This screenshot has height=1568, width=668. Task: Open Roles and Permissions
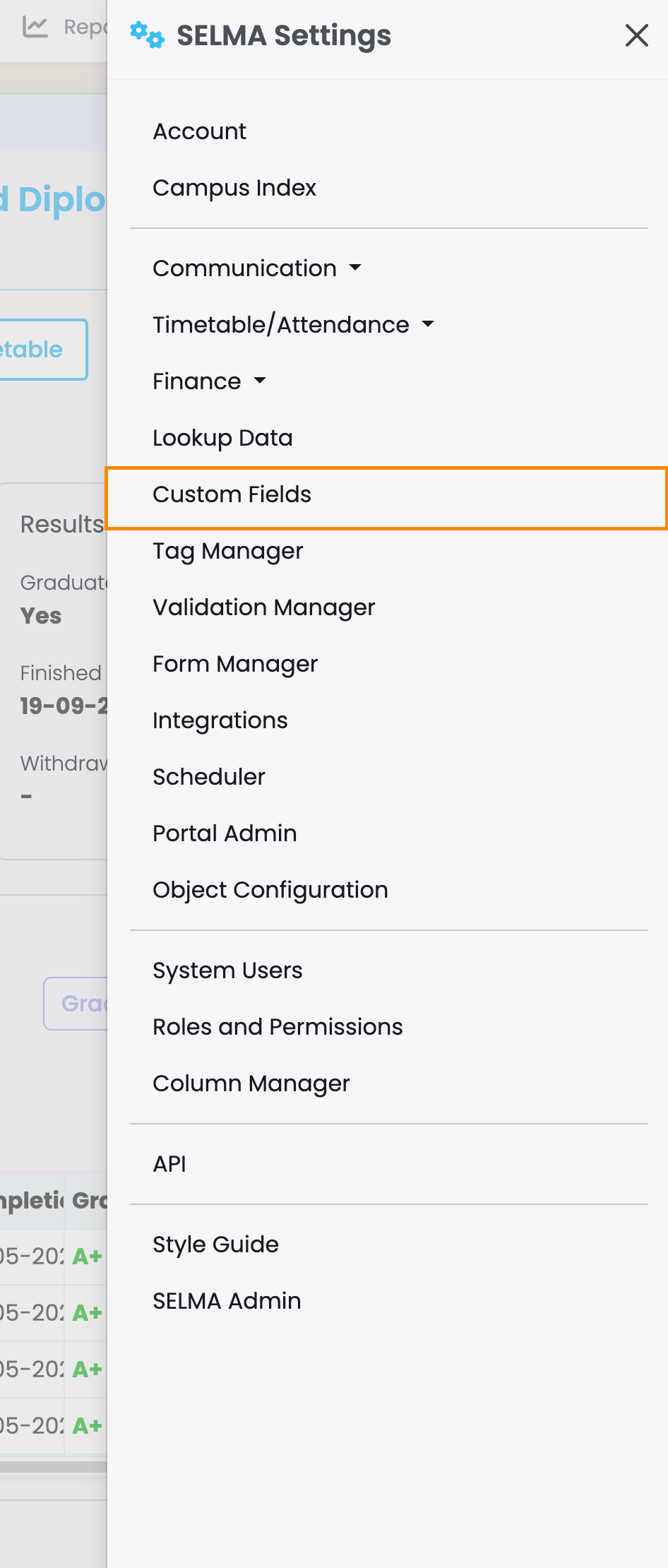[278, 1027]
